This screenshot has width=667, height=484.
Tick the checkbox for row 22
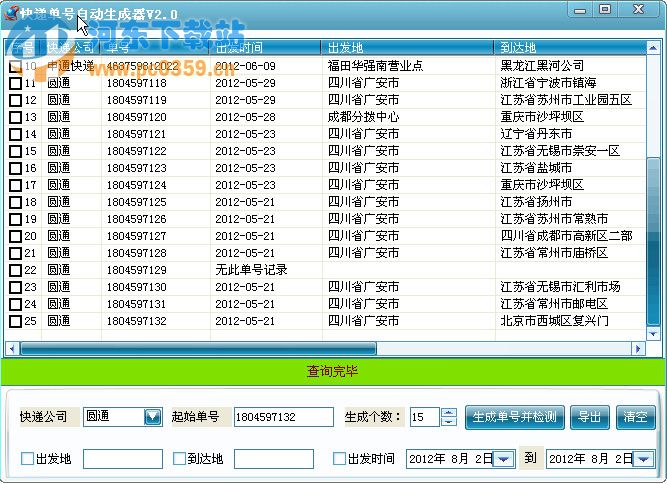pos(15,270)
